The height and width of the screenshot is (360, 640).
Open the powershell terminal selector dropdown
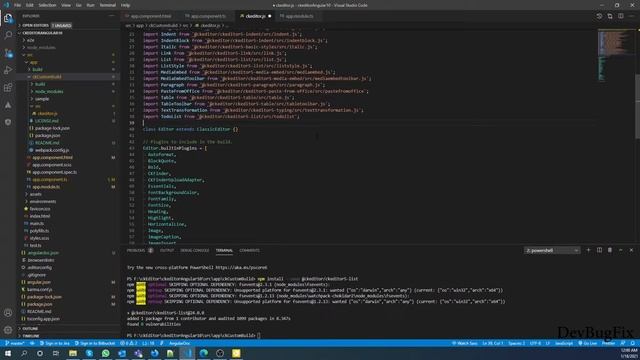coord(552,250)
